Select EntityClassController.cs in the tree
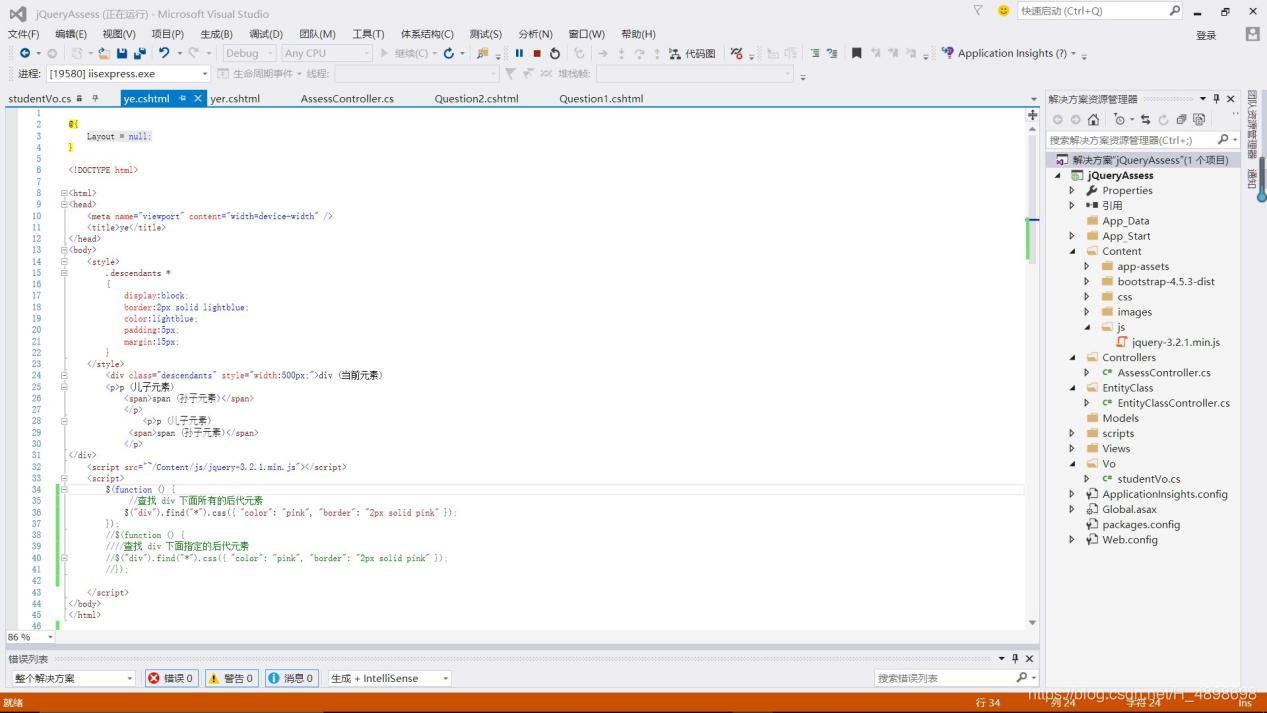Viewport: 1267px width, 713px height. [x=1173, y=403]
